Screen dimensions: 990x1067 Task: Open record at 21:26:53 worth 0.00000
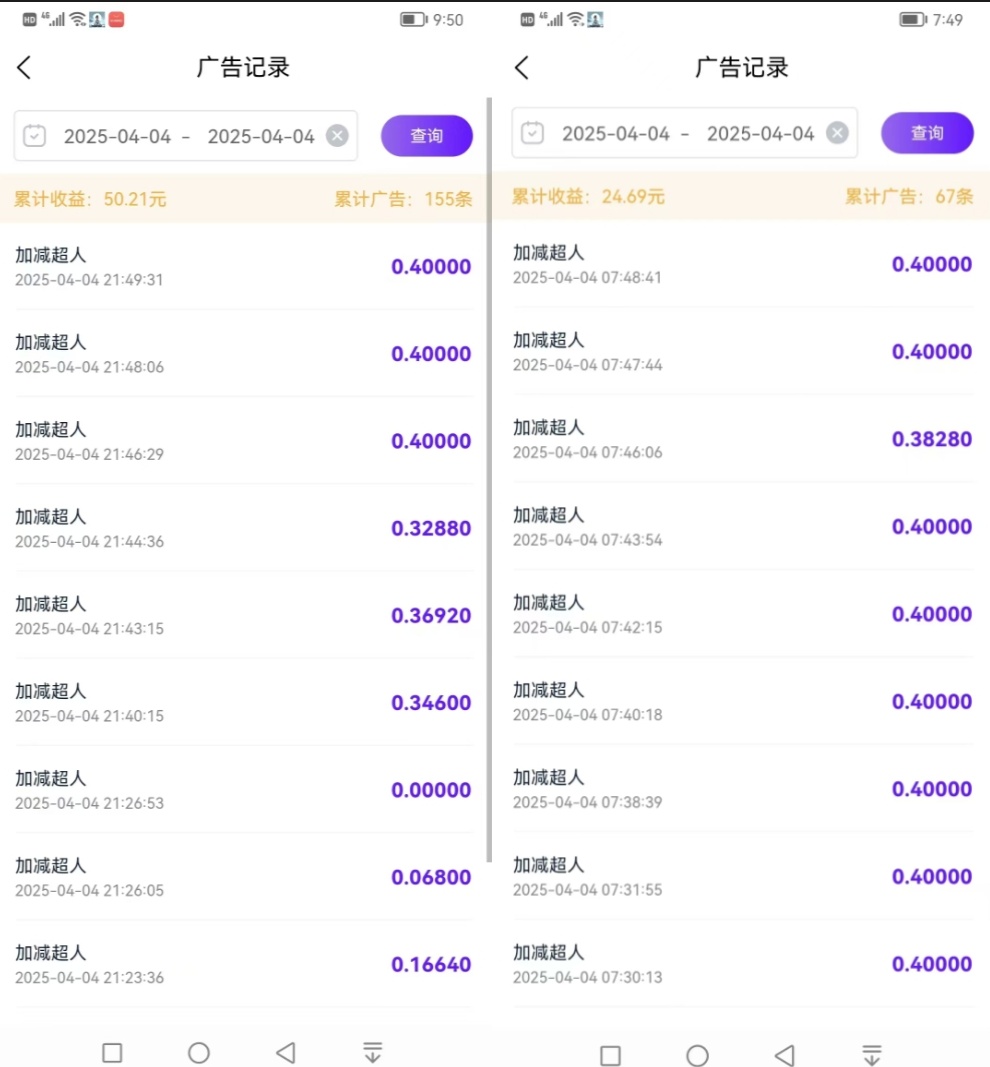pos(243,789)
